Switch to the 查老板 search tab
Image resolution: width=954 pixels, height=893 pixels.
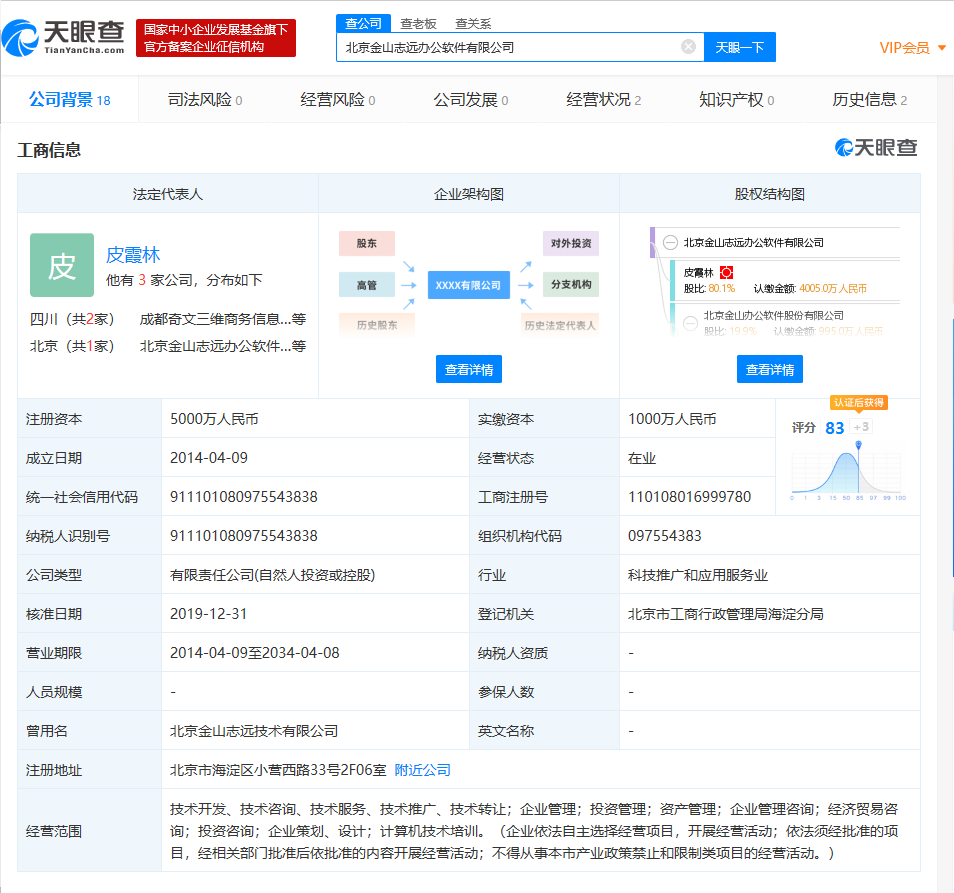[416, 23]
